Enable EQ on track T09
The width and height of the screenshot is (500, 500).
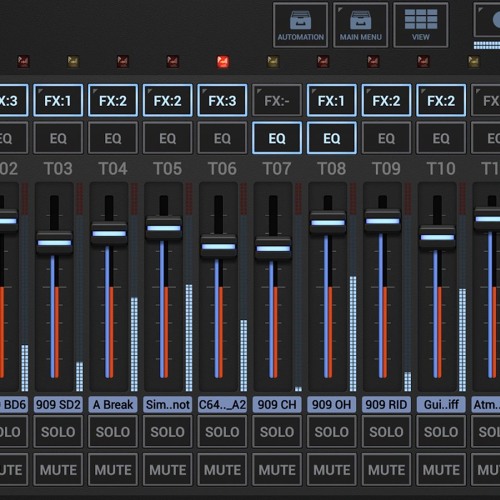(386, 138)
